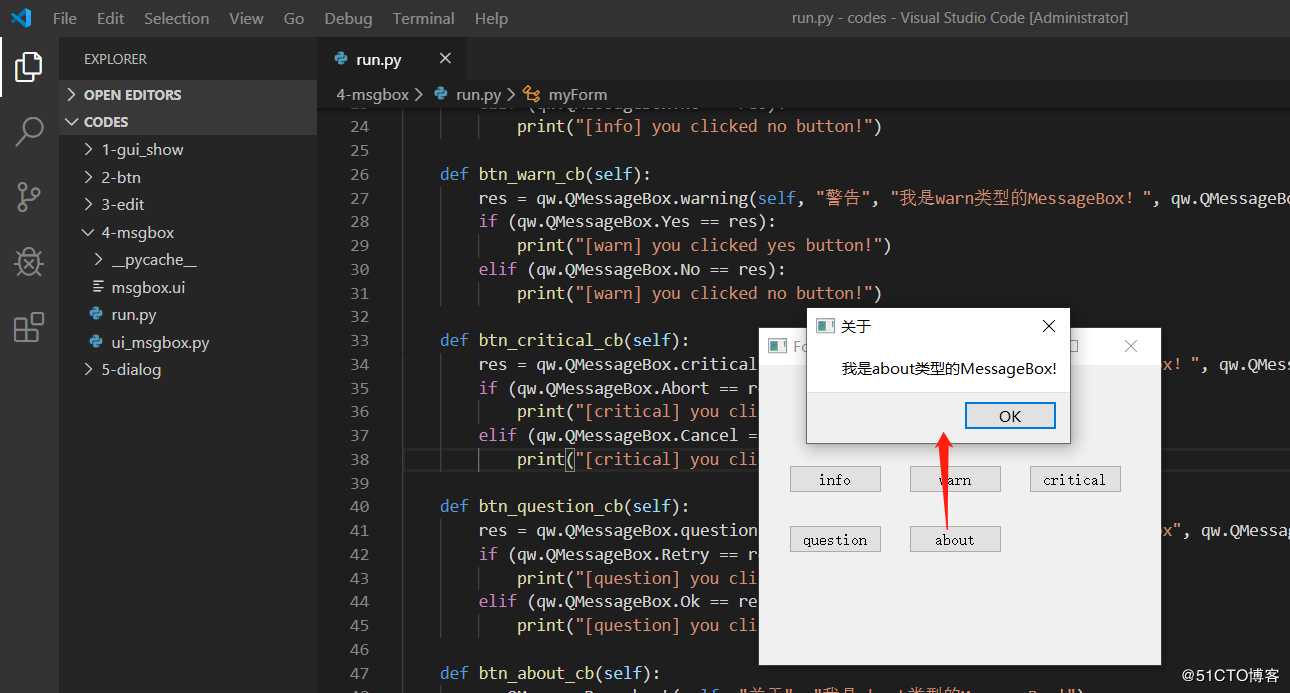Open the Debug view bug icon
This screenshot has height=693, width=1290.
[x=29, y=262]
